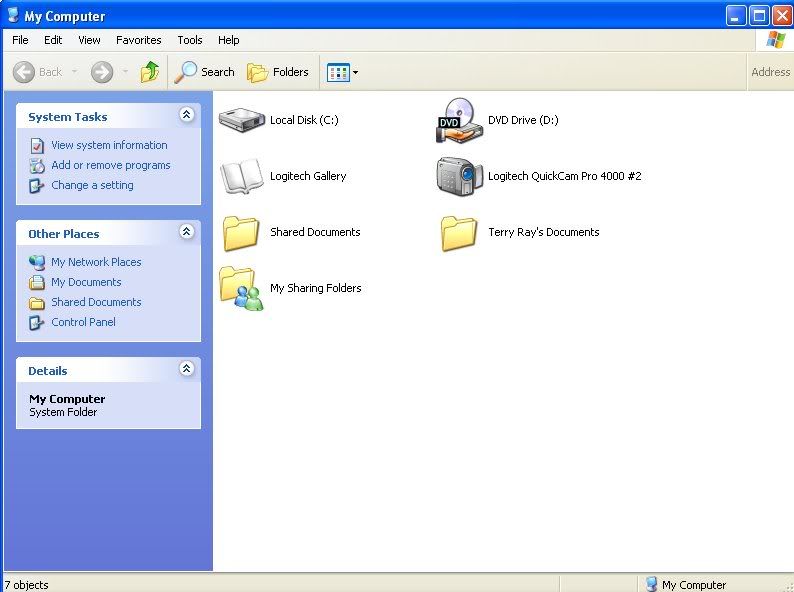The width and height of the screenshot is (794, 592).
Task: Open the DVD Drive (D:) icon
Action: (x=458, y=120)
